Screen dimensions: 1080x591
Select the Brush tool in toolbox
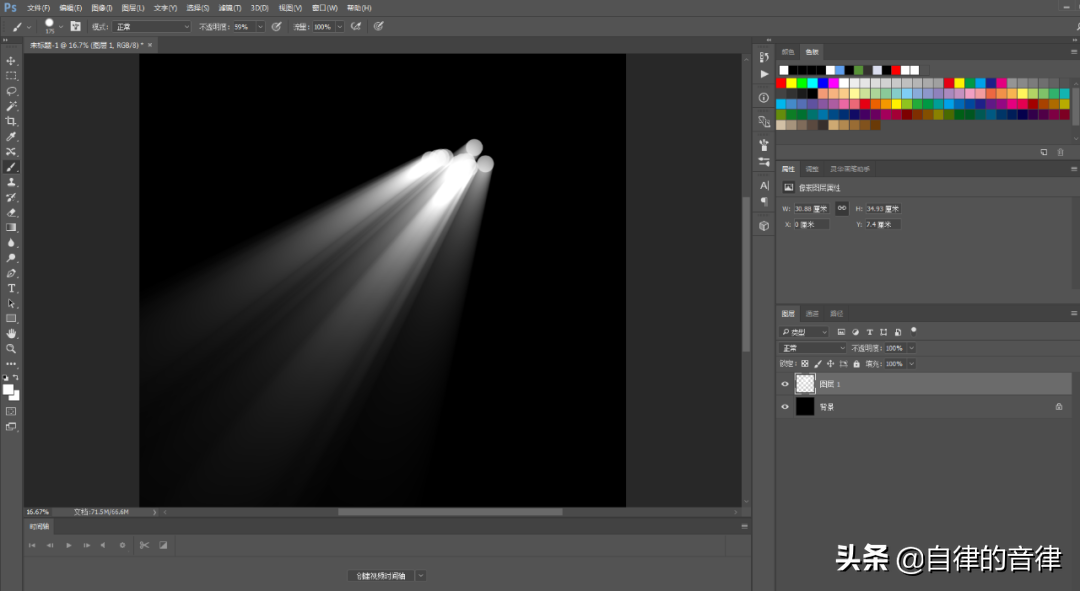point(11,167)
